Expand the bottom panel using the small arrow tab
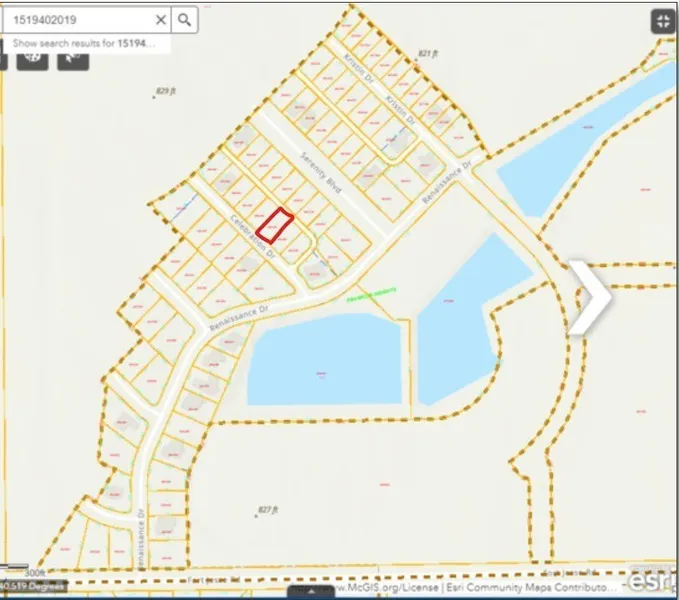 click(312, 592)
